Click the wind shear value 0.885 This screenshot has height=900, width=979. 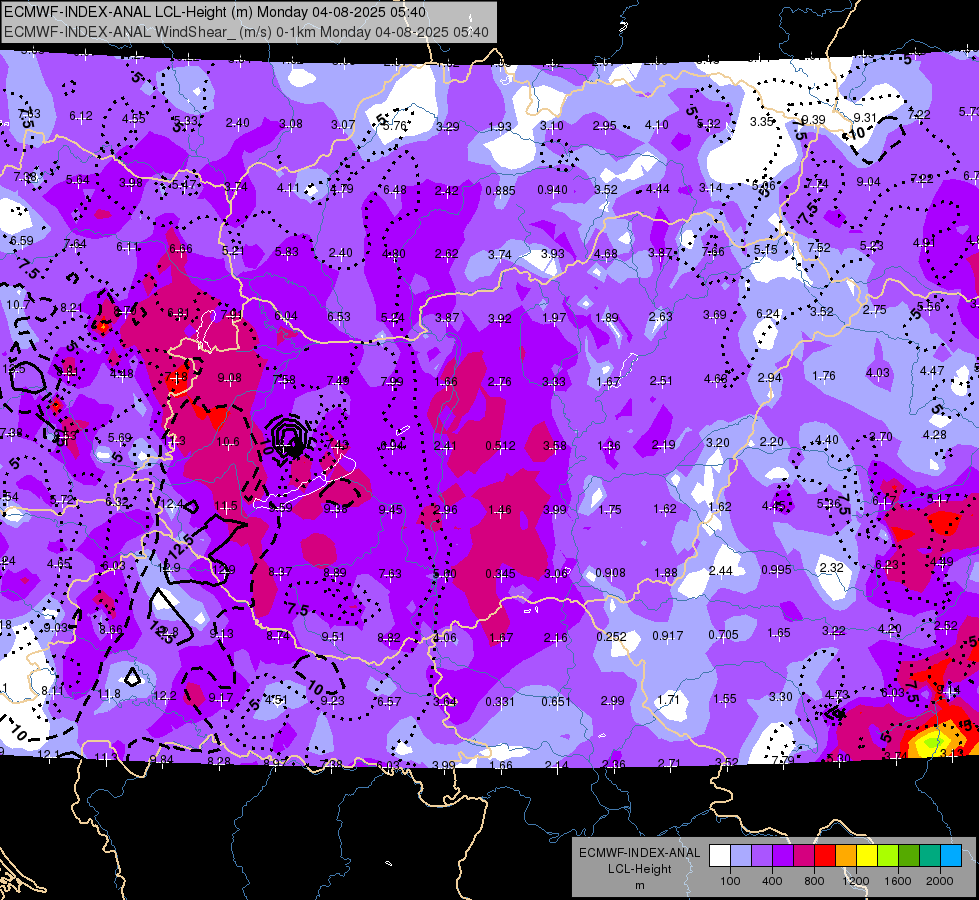coord(500,190)
